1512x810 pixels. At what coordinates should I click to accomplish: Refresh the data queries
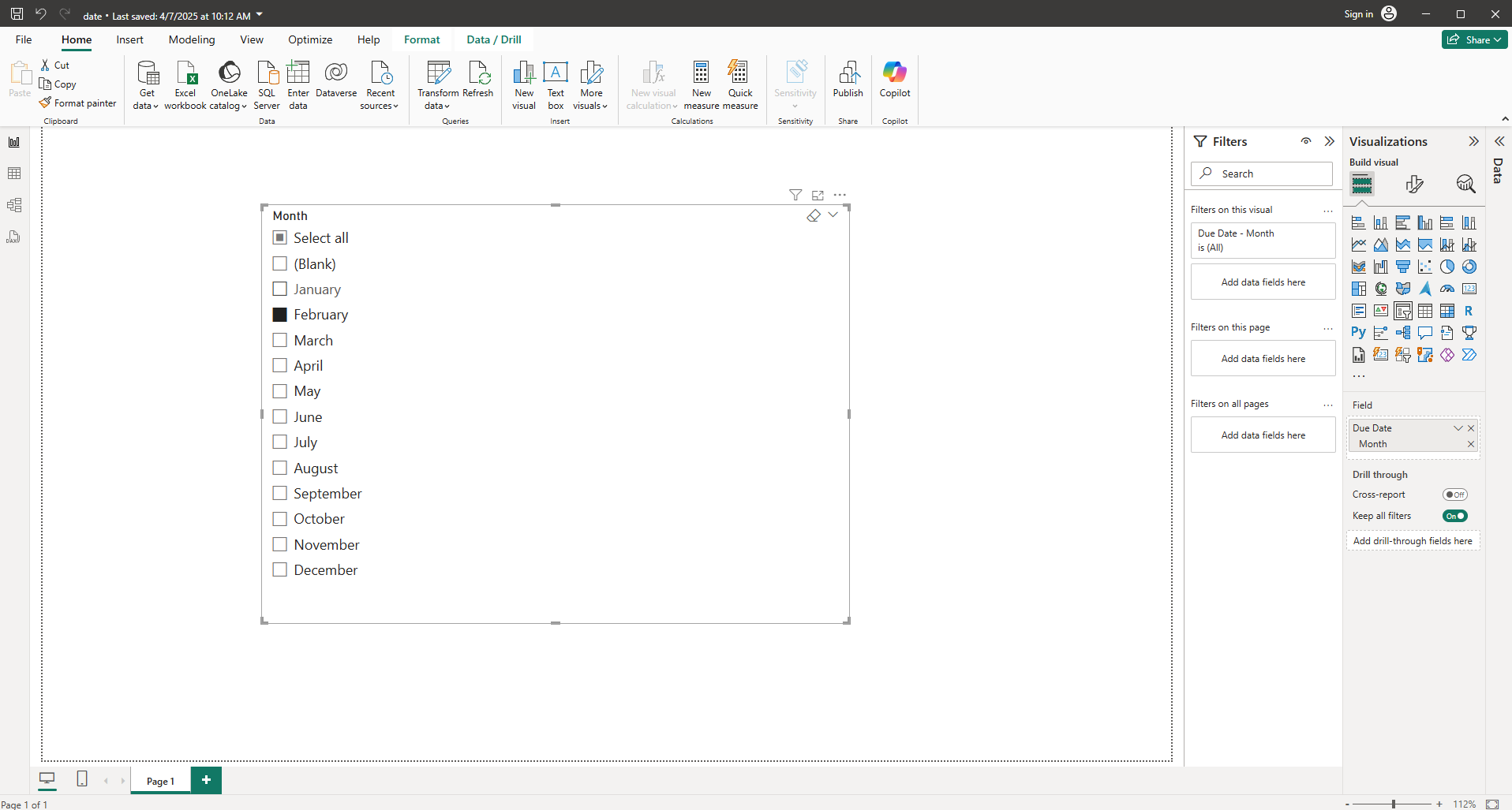(x=478, y=79)
